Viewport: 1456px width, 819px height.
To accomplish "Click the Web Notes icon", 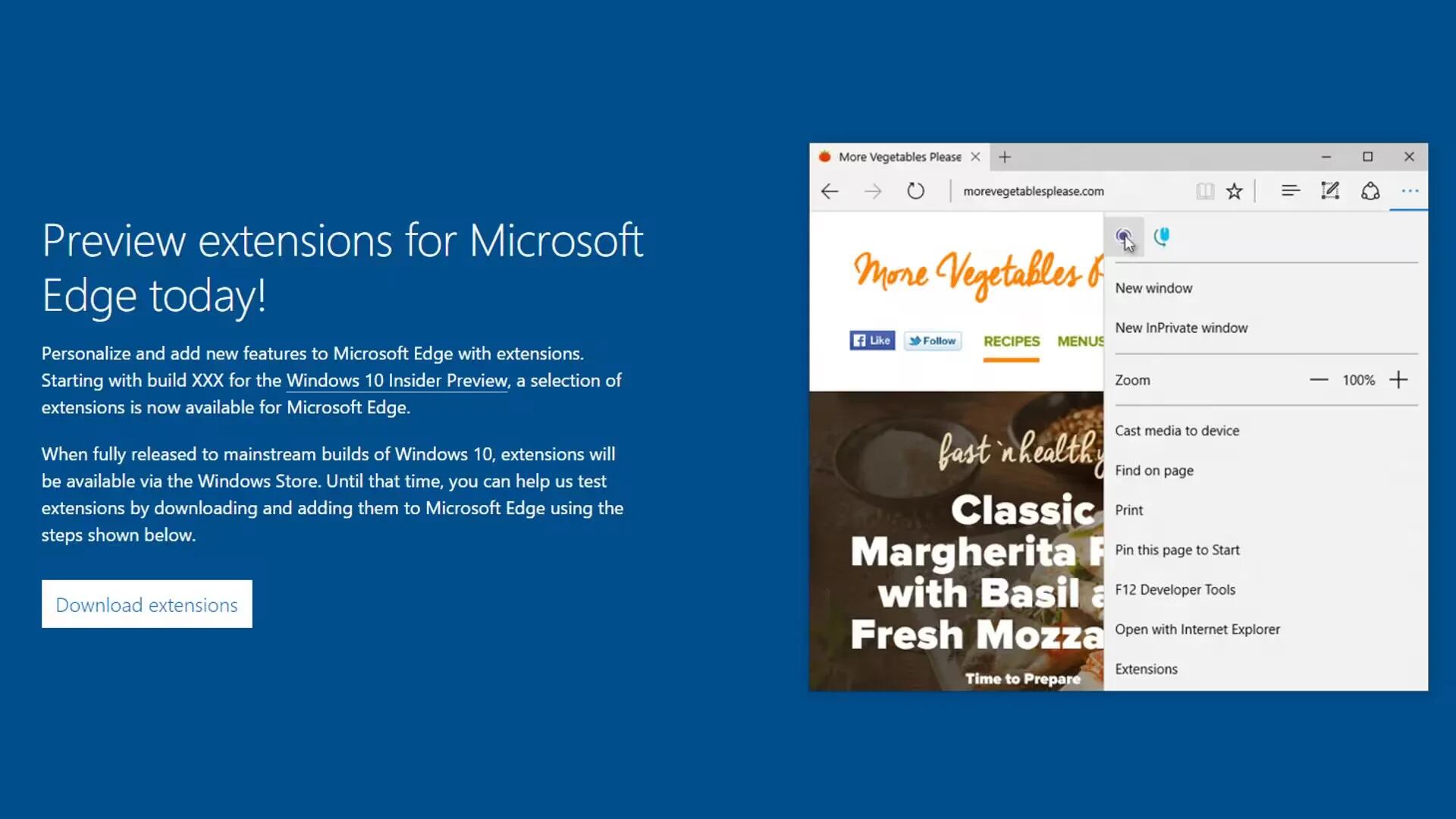I will (1330, 190).
